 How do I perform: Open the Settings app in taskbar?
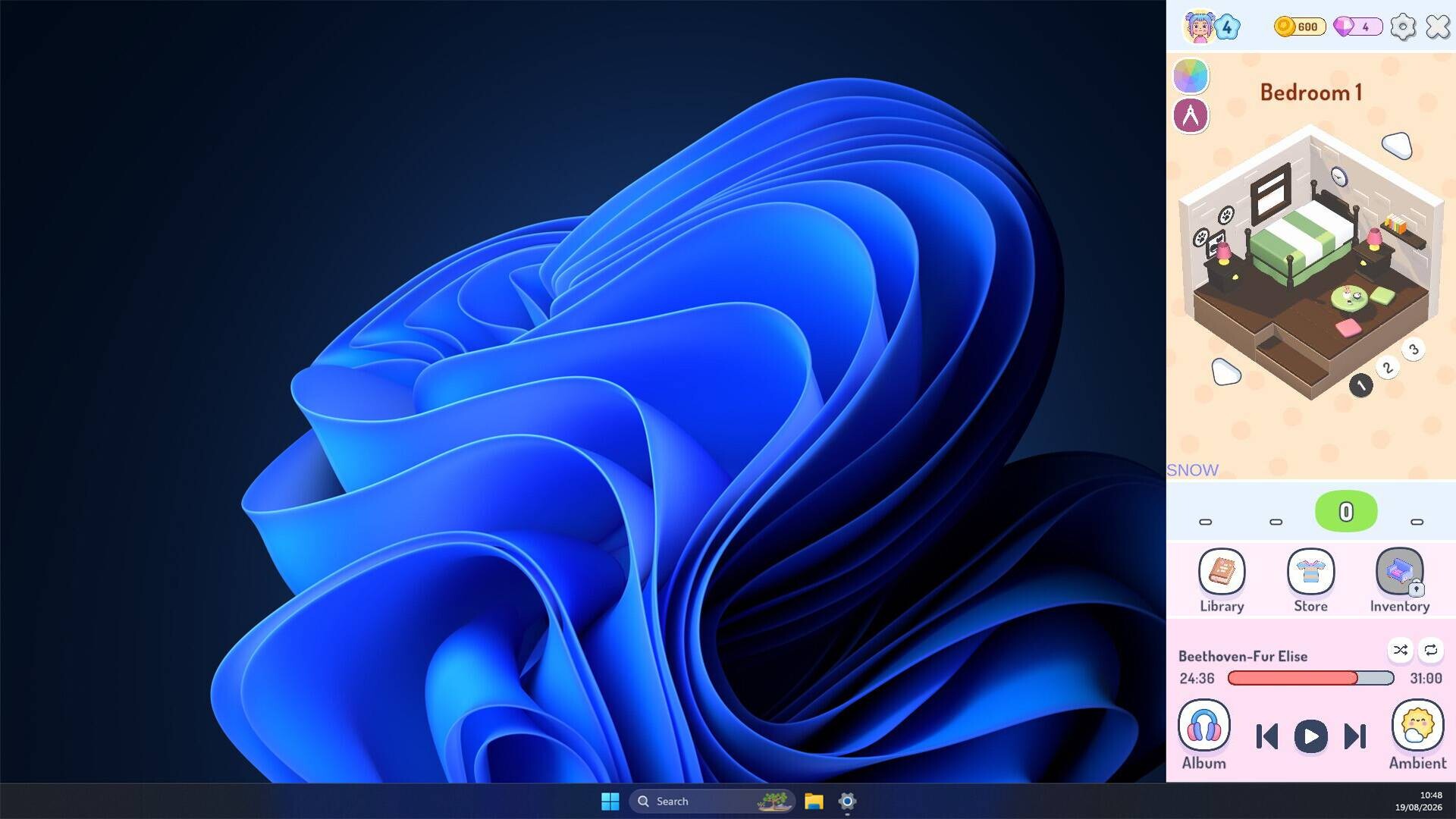(847, 801)
